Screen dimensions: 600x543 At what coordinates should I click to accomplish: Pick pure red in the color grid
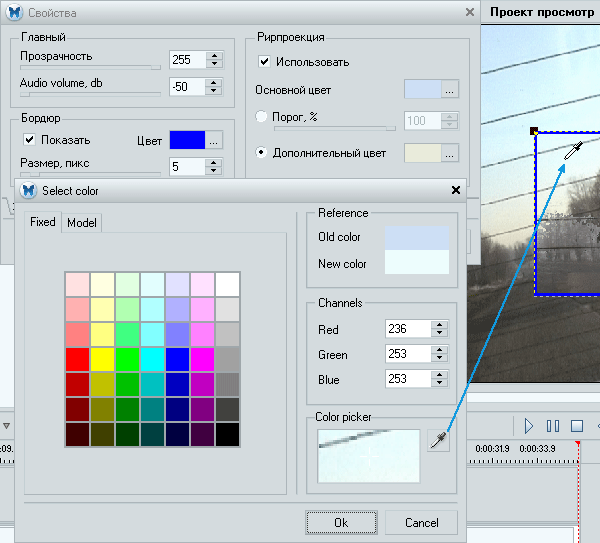coord(77,359)
